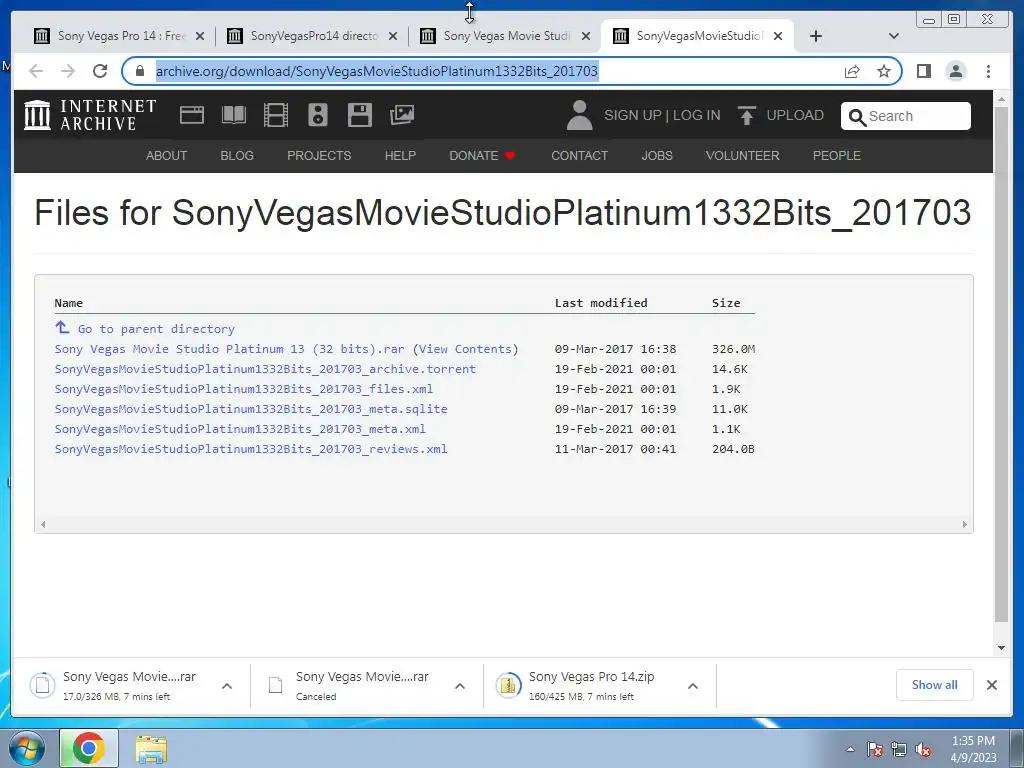1024x768 pixels.
Task: Open the Chrome three-dot menu
Action: [988, 71]
